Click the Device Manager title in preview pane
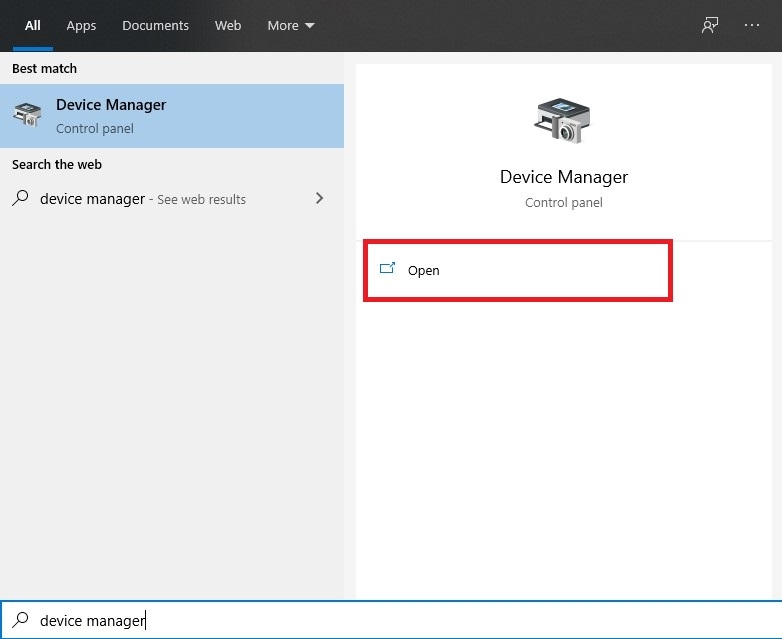Screen dimensions: 782x639 [x=564, y=177]
